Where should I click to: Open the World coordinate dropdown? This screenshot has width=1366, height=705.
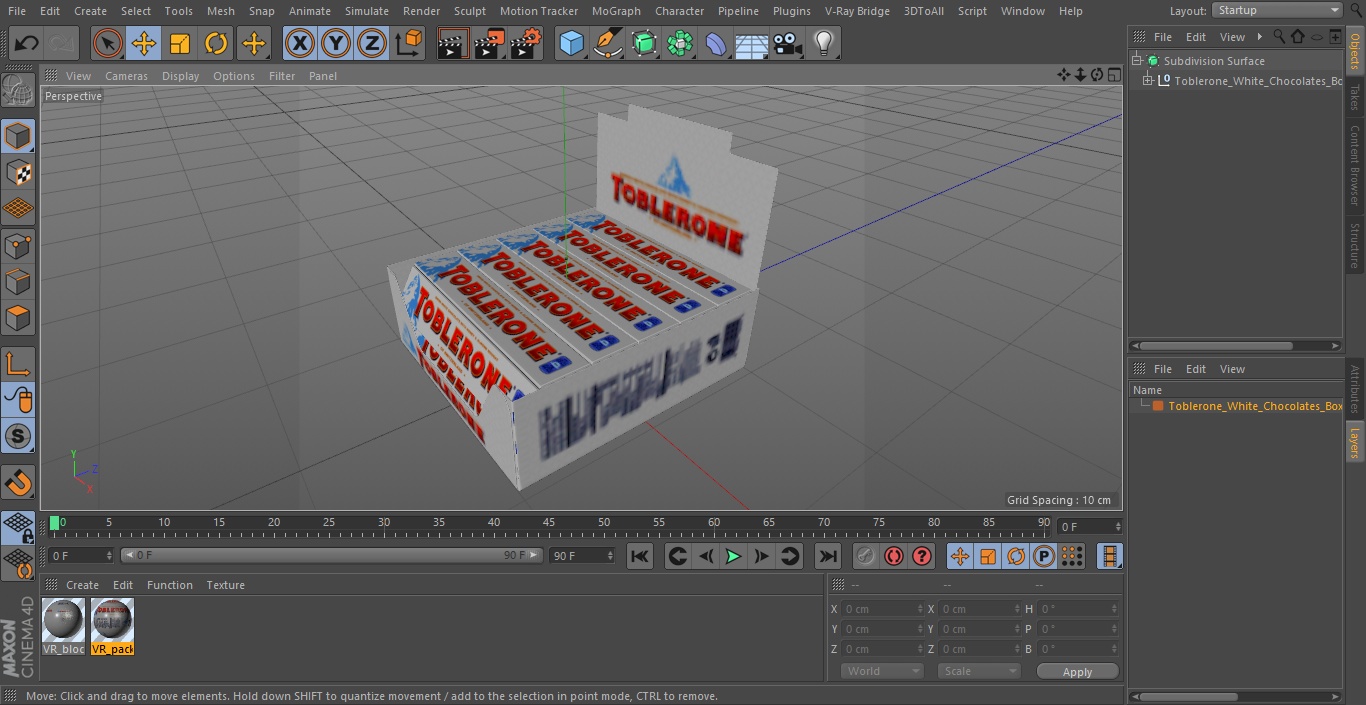point(881,671)
